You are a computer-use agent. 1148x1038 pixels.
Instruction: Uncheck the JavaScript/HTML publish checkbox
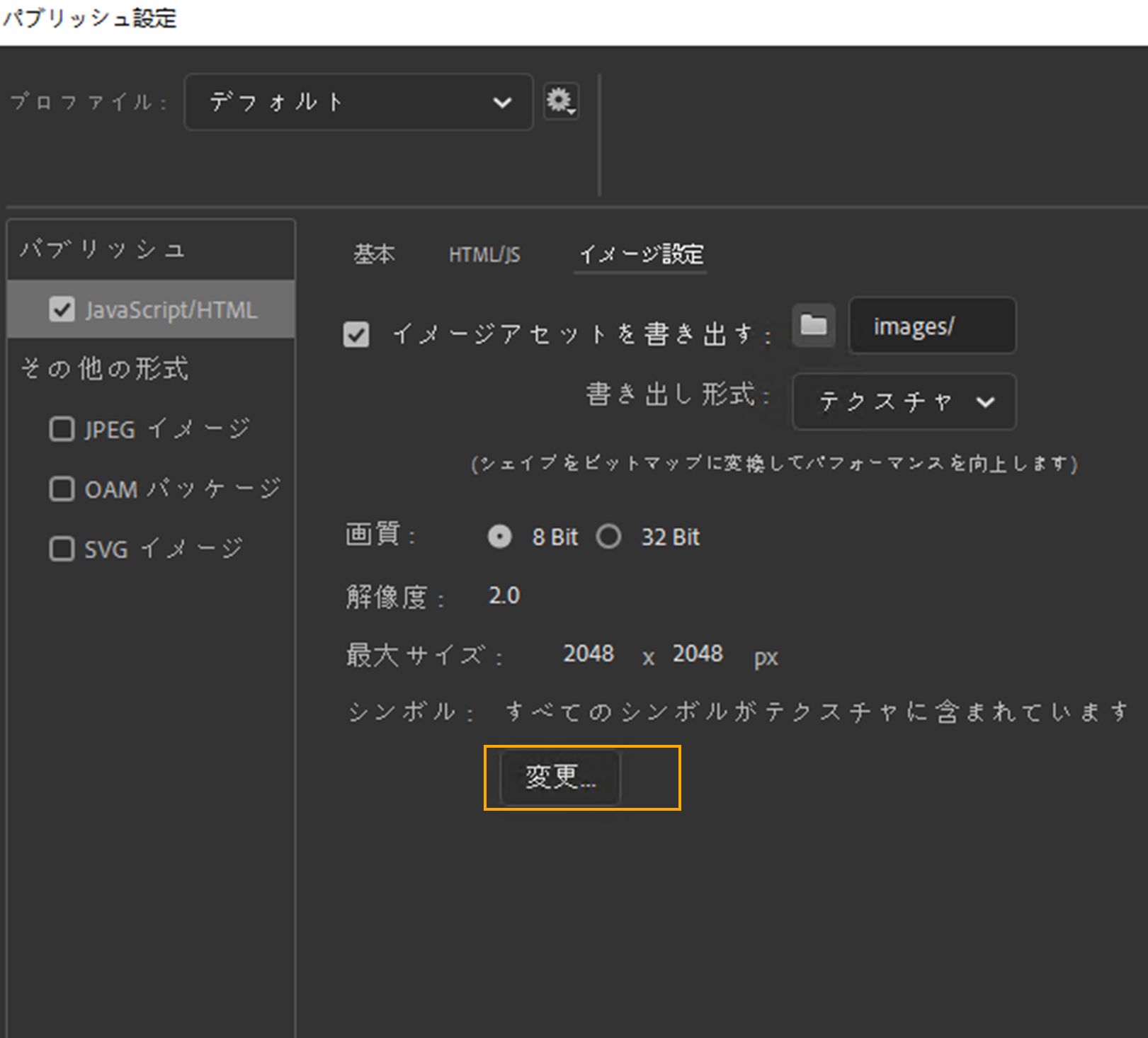coord(62,309)
